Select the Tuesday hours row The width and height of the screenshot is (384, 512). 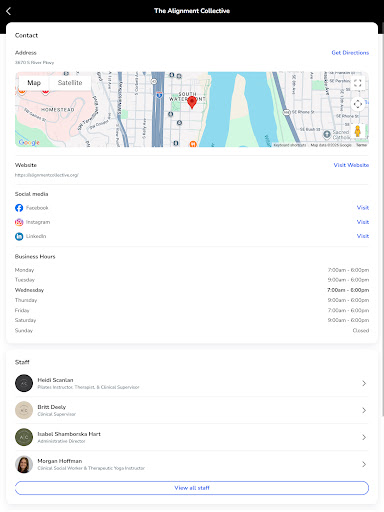192,280
